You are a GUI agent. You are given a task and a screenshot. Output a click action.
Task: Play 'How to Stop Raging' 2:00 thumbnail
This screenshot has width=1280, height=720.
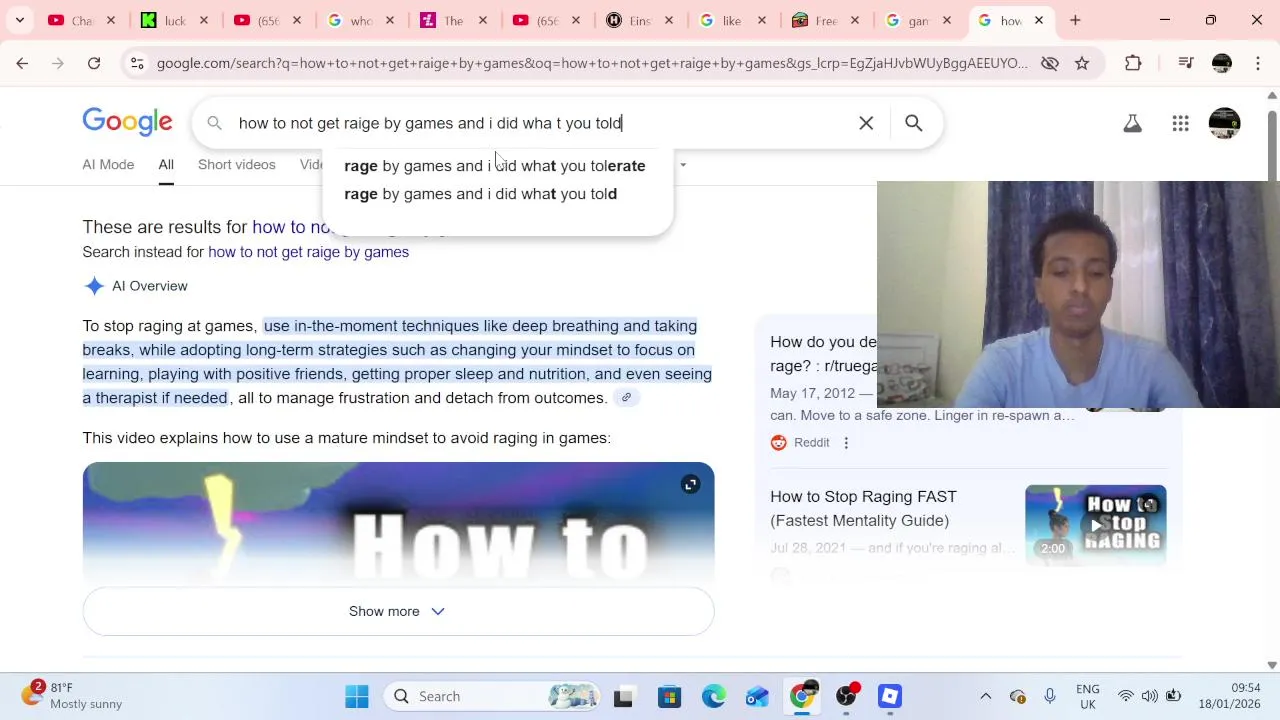click(x=1096, y=525)
